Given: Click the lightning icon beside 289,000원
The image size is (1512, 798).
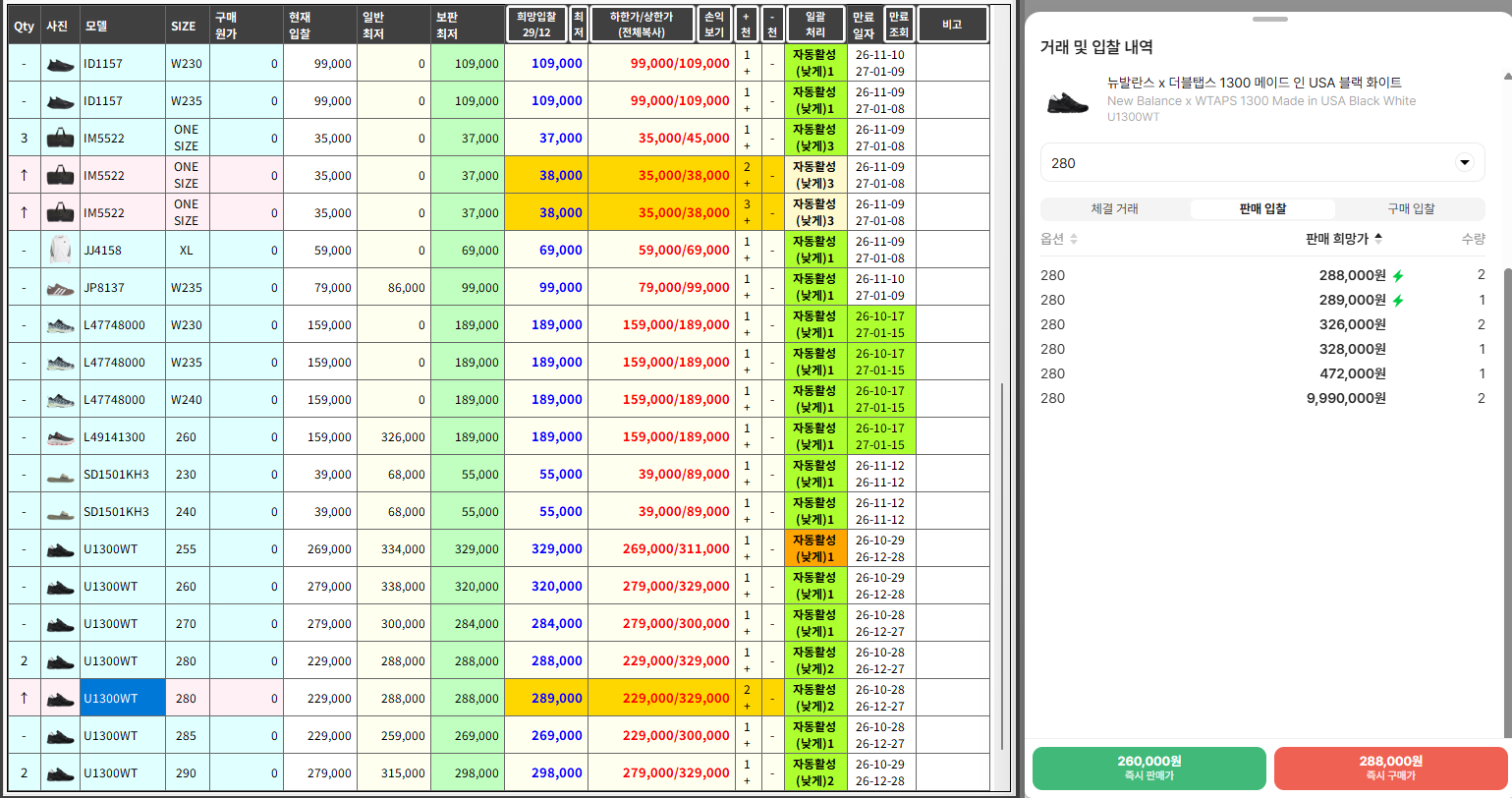Looking at the screenshot, I should point(1398,301).
